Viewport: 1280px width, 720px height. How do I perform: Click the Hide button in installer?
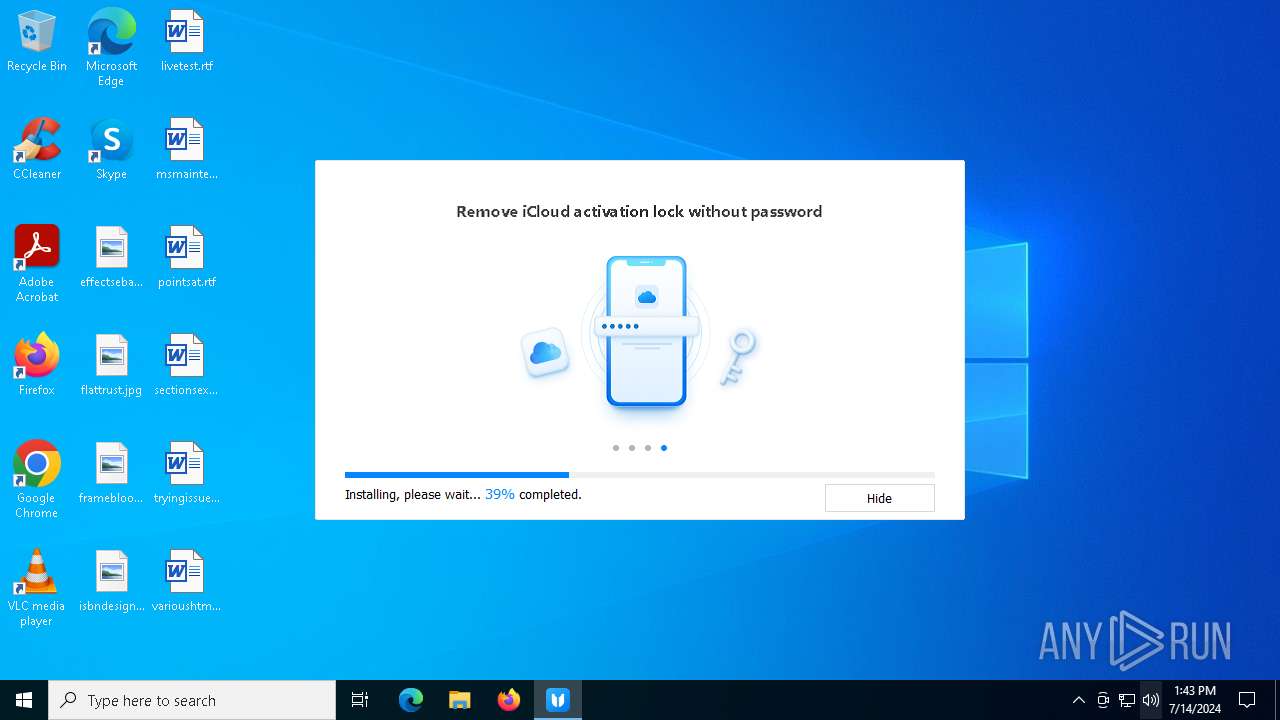[x=879, y=498]
